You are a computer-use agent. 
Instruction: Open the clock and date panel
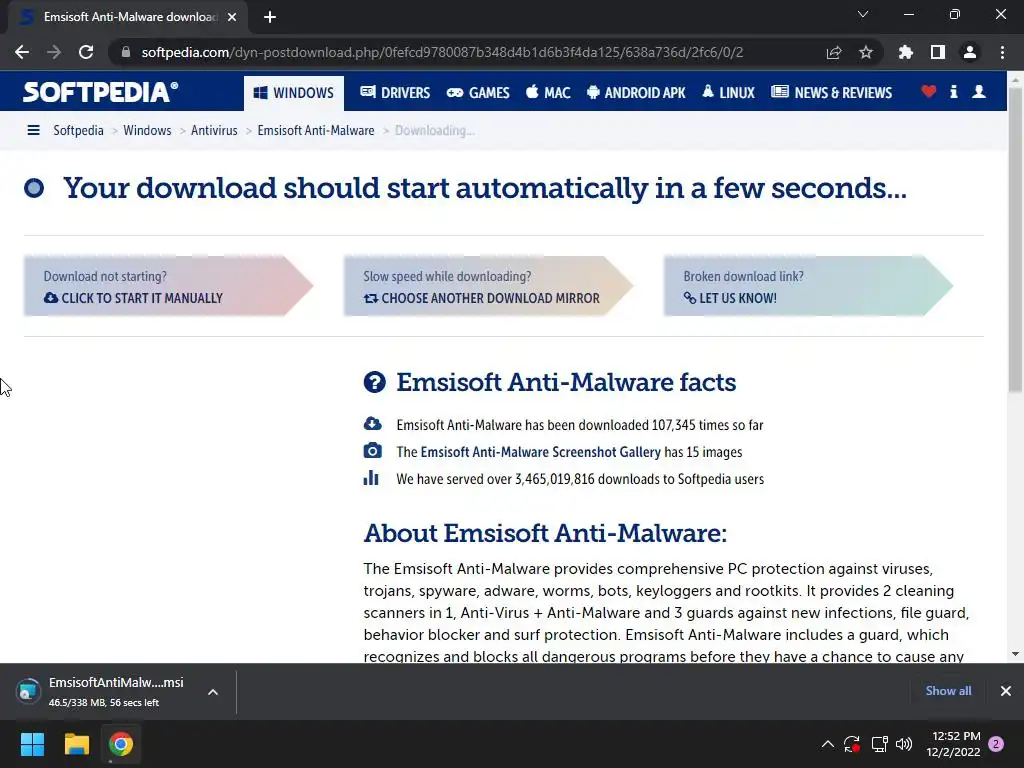pos(953,744)
